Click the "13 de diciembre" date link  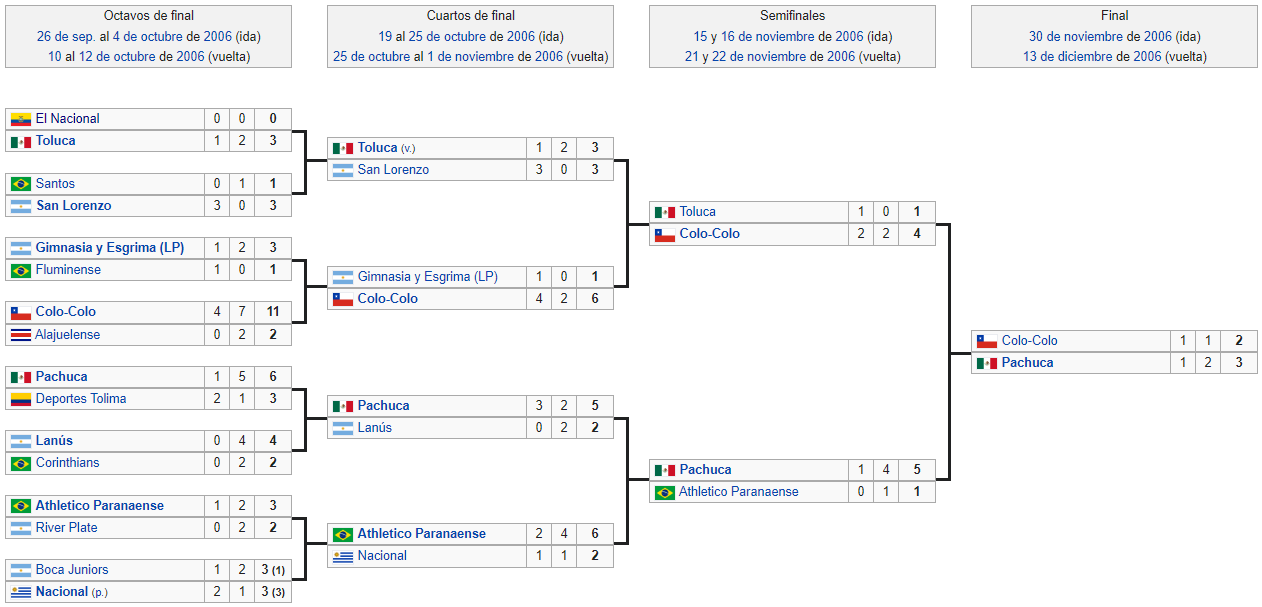pyautogui.click(x=1071, y=57)
